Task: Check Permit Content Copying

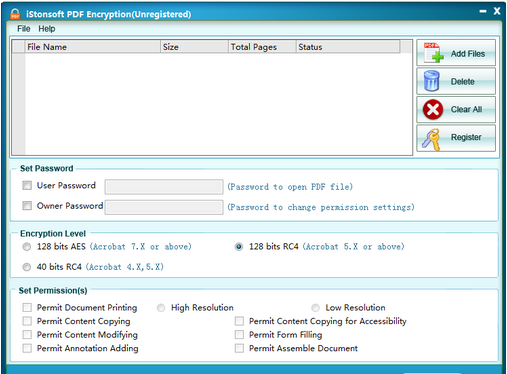Action: point(27,321)
